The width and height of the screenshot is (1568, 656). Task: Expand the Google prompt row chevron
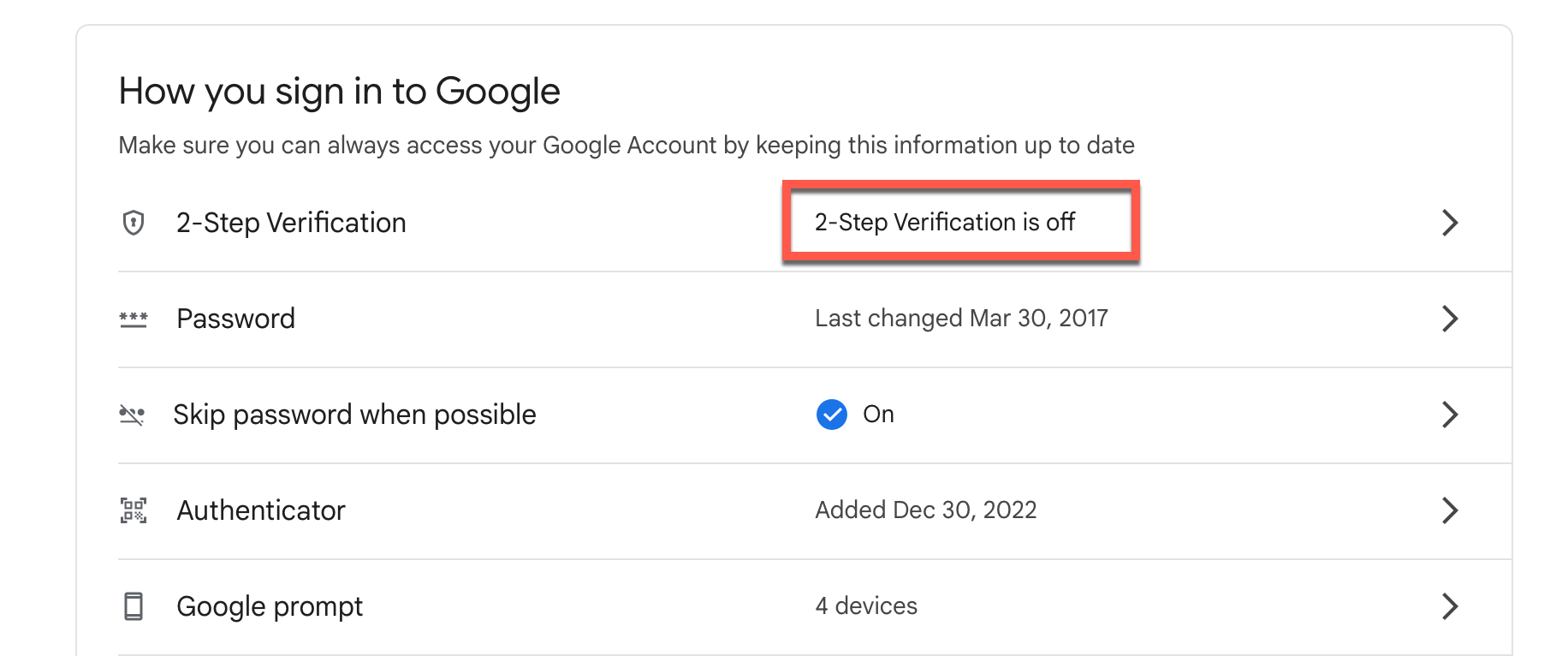1449,606
